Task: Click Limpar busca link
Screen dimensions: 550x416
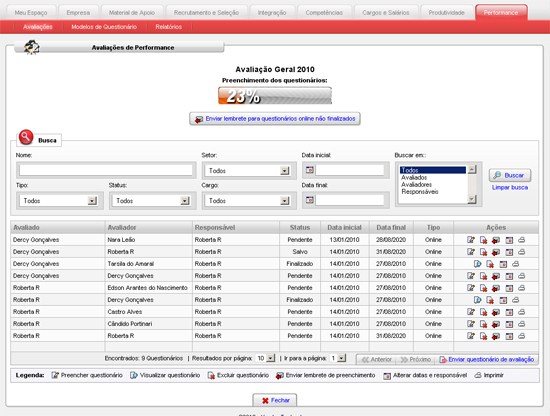Action: [x=510, y=187]
